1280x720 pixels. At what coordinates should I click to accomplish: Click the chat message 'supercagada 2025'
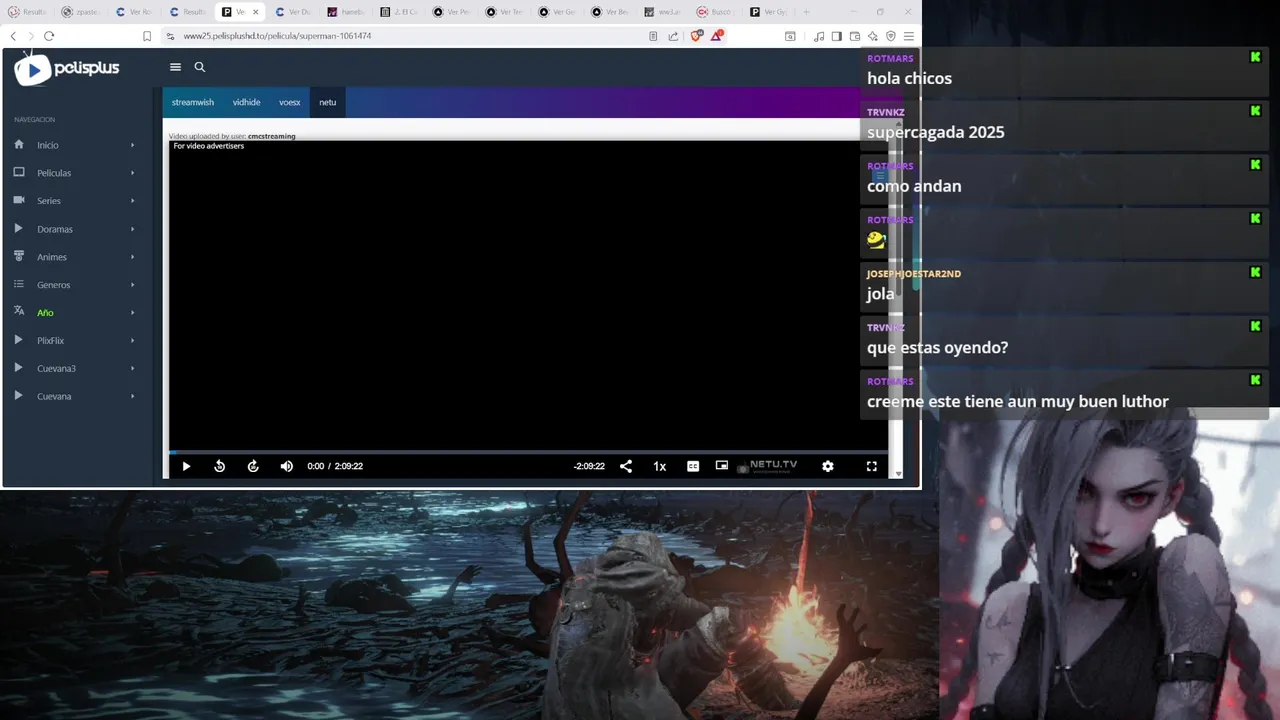click(936, 132)
